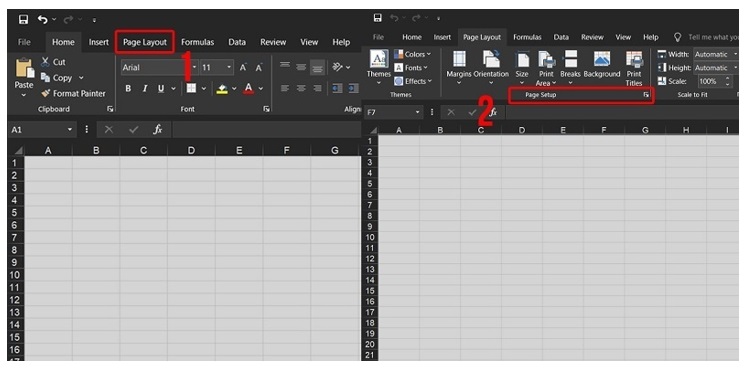Screen dimensions: 746x371
Task: Click Scale 100% spinner field
Action: pos(715,81)
